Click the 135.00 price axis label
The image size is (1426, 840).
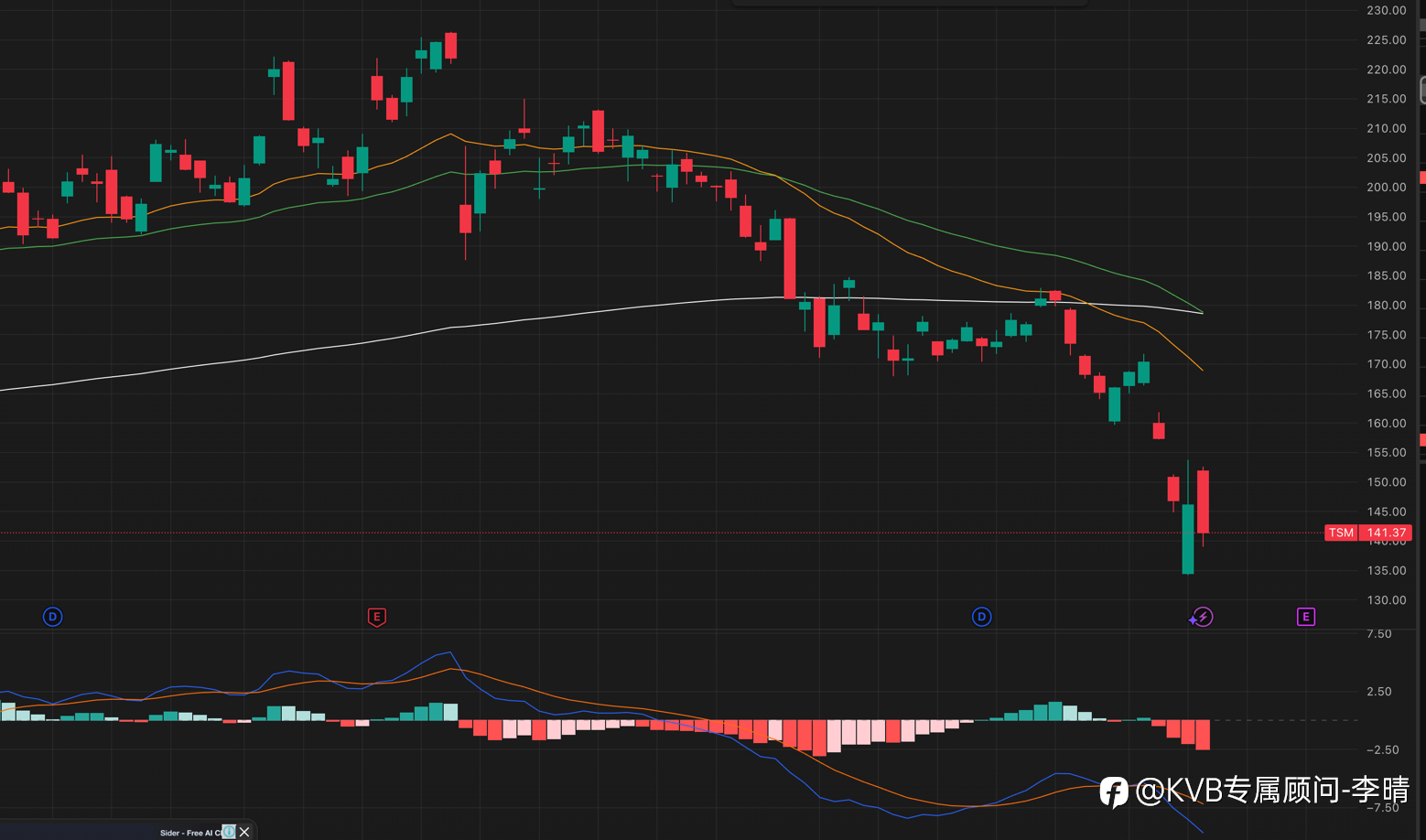[x=1386, y=570]
